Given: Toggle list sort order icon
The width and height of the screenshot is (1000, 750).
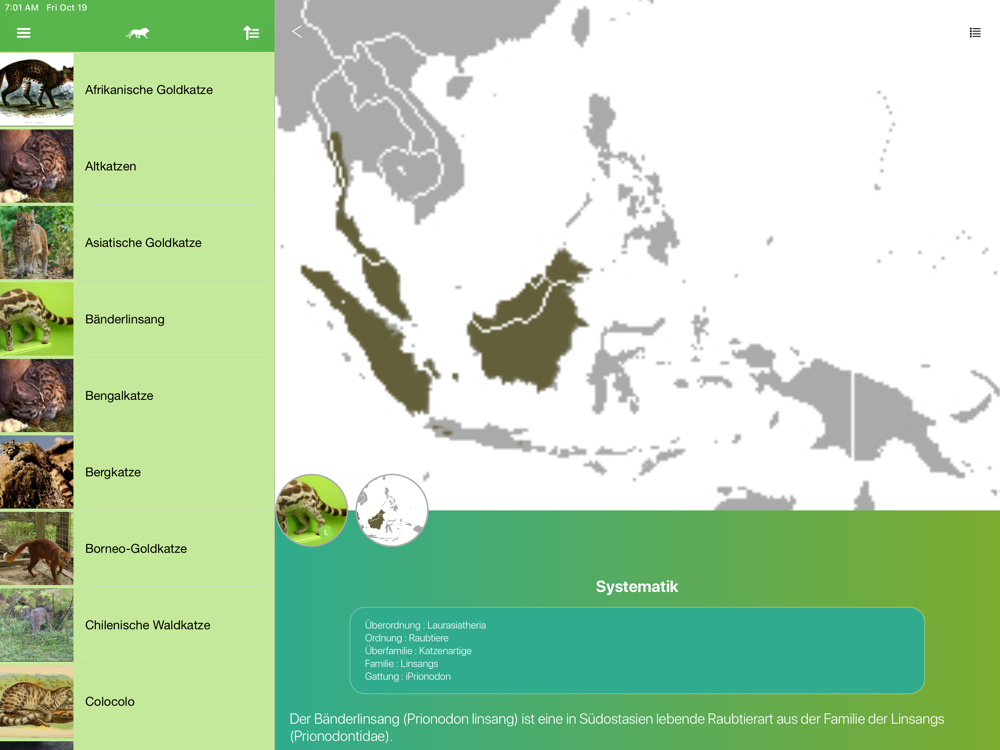Looking at the screenshot, I should coord(251,33).
